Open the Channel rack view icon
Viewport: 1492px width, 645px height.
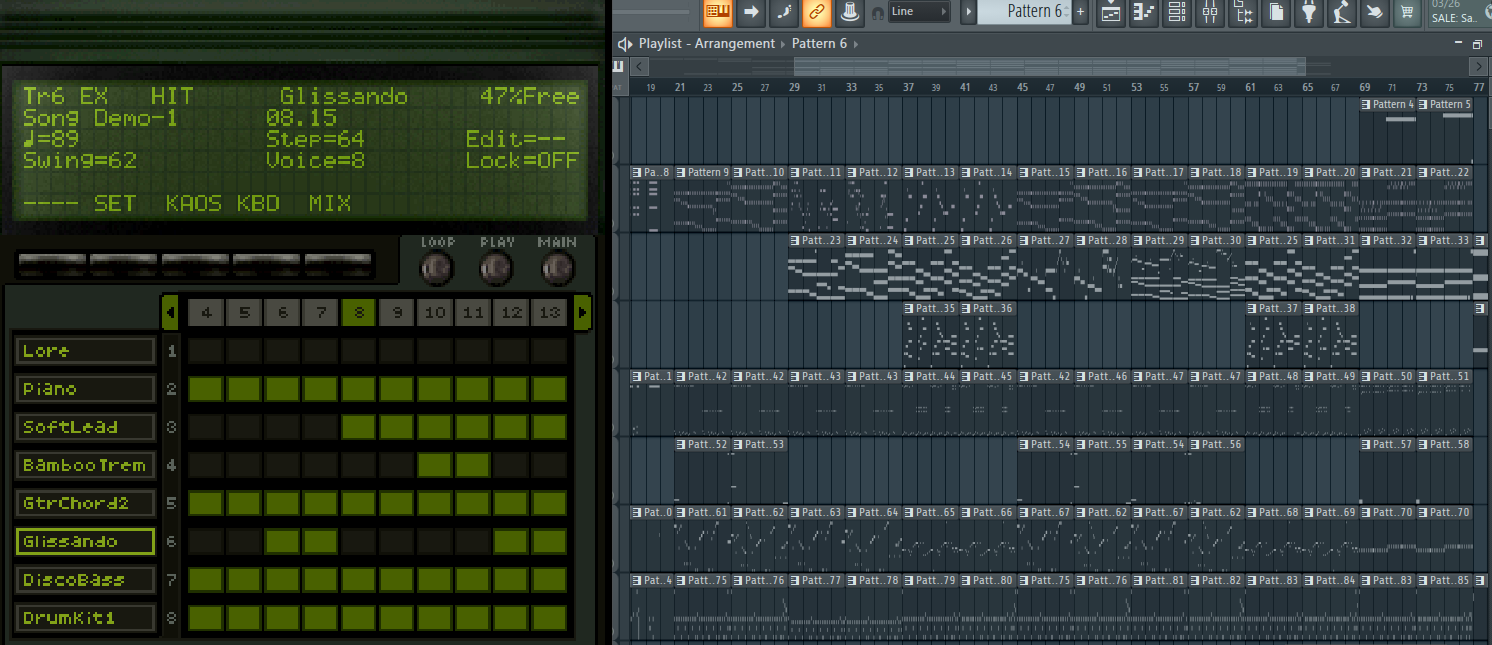click(1177, 12)
